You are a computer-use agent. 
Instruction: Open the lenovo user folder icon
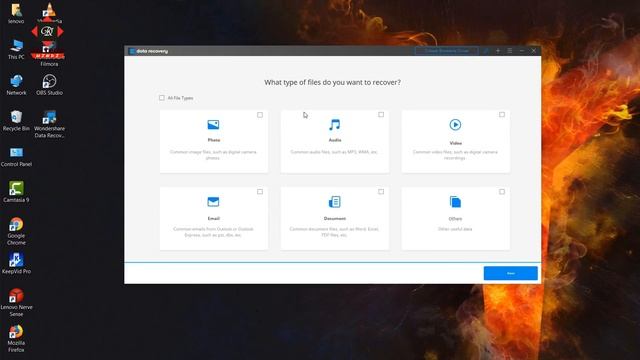[x=16, y=10]
